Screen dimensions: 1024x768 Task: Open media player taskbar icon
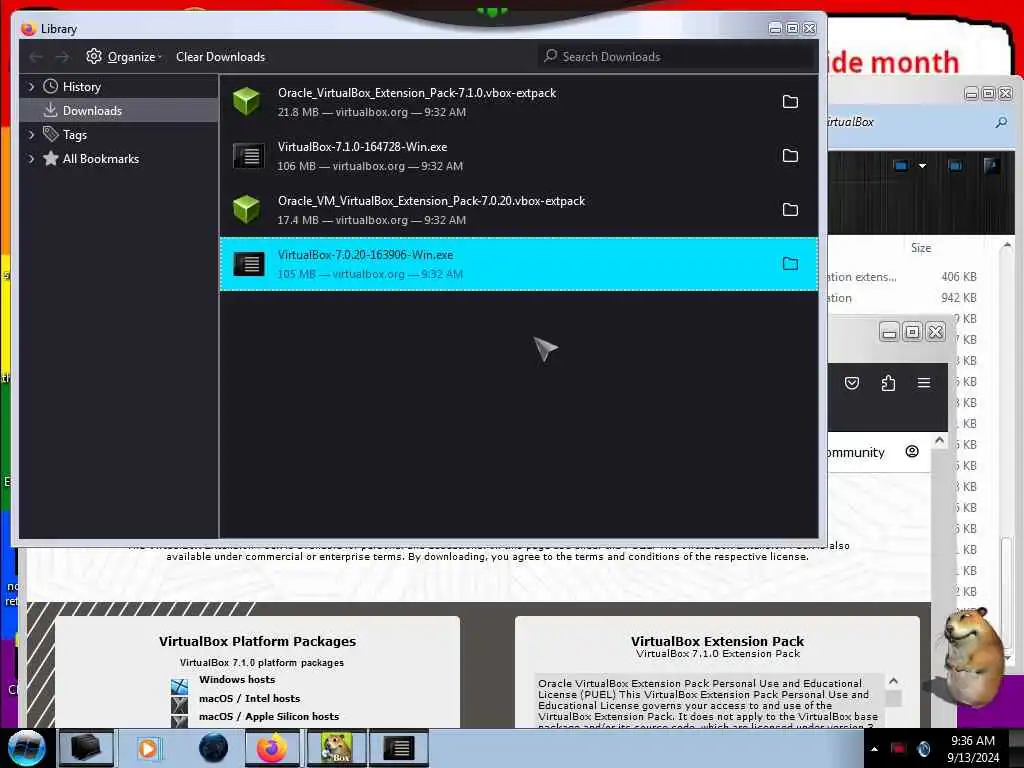(x=148, y=748)
